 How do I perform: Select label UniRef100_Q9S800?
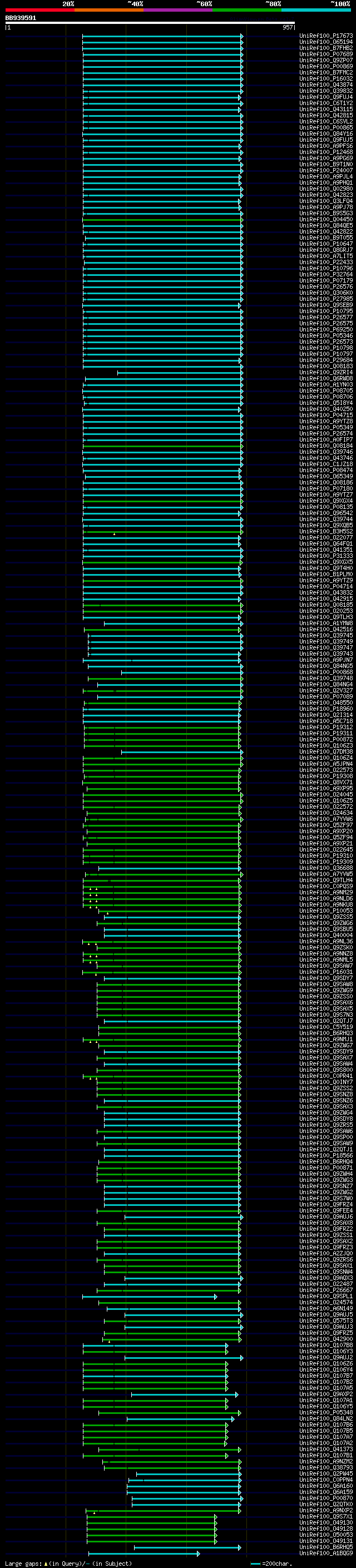coord(326,1070)
